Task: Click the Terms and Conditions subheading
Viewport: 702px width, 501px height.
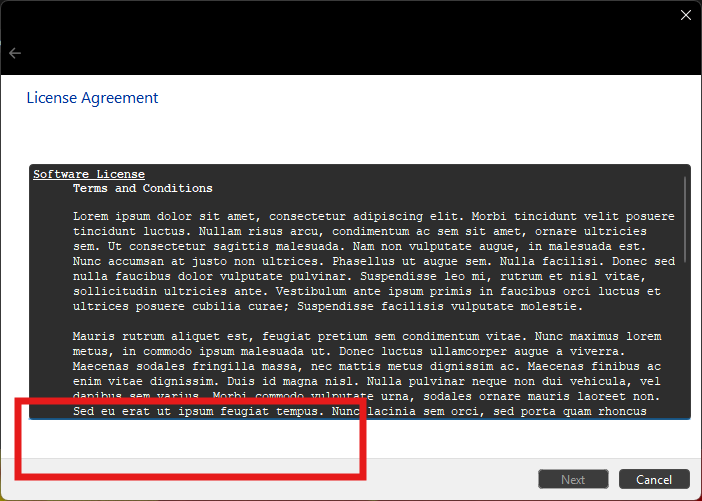Action: tap(142, 188)
